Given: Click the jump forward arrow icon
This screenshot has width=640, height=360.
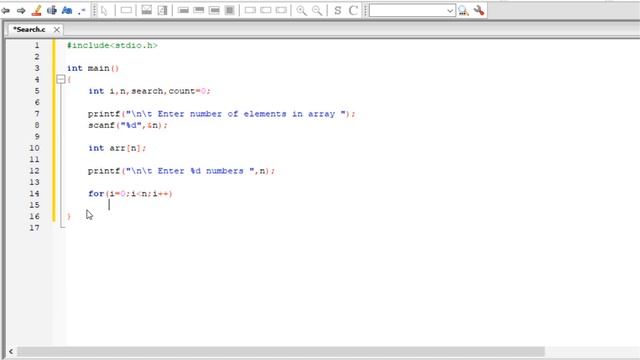Looking at the screenshot, I should 21,10.
